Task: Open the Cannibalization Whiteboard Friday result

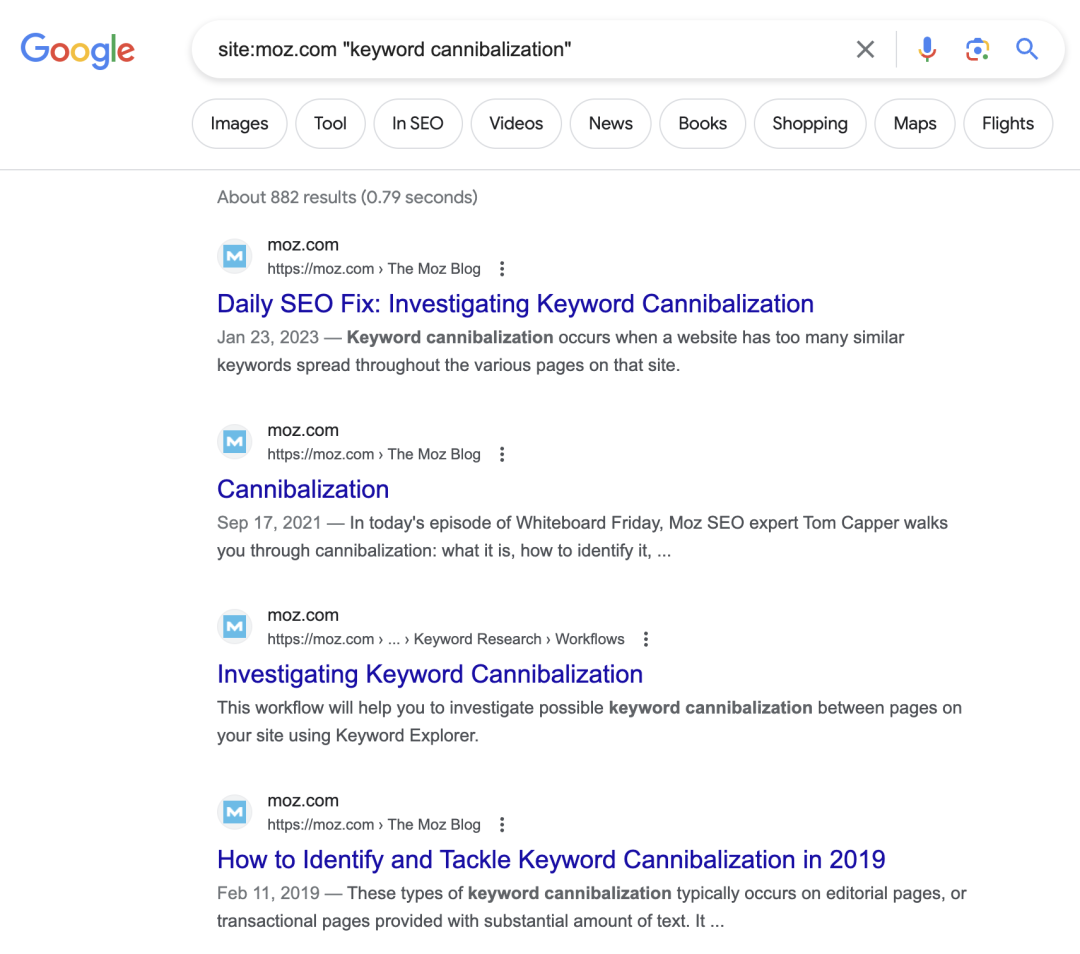Action: [x=303, y=489]
